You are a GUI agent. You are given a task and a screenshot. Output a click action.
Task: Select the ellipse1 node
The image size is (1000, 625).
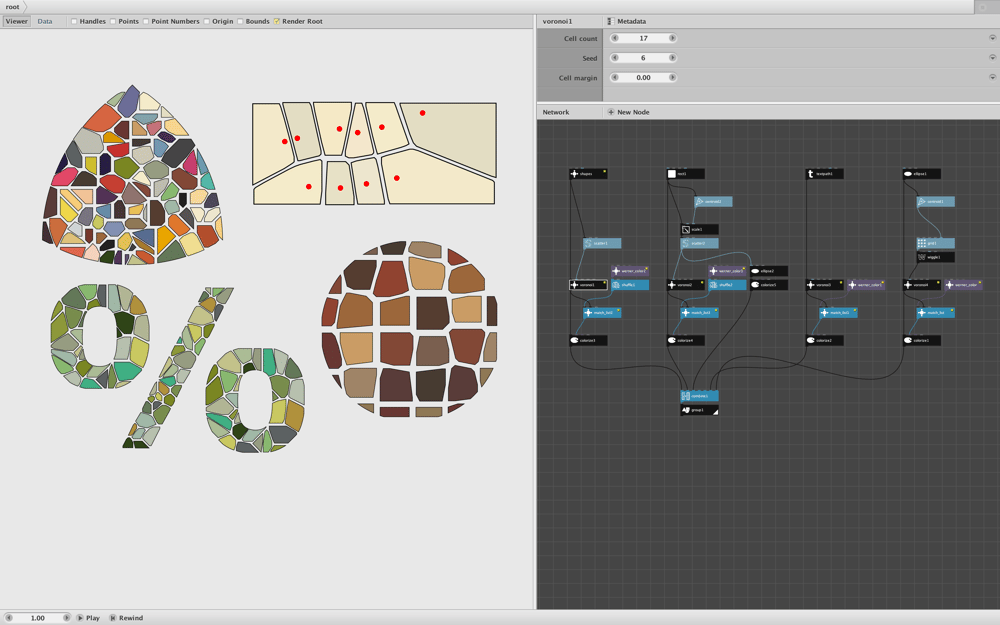click(922, 173)
